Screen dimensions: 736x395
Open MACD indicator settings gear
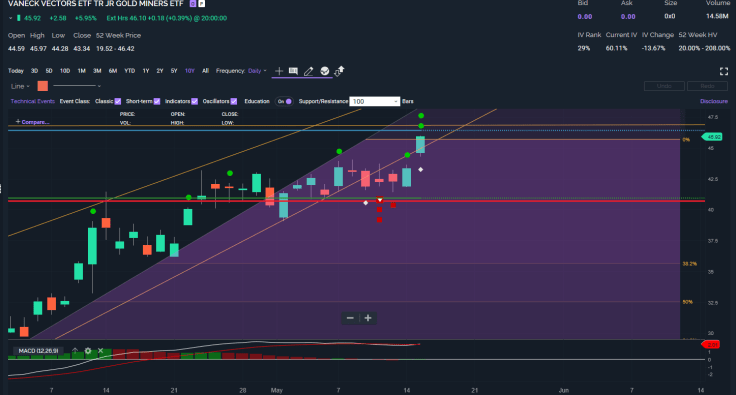(88, 350)
